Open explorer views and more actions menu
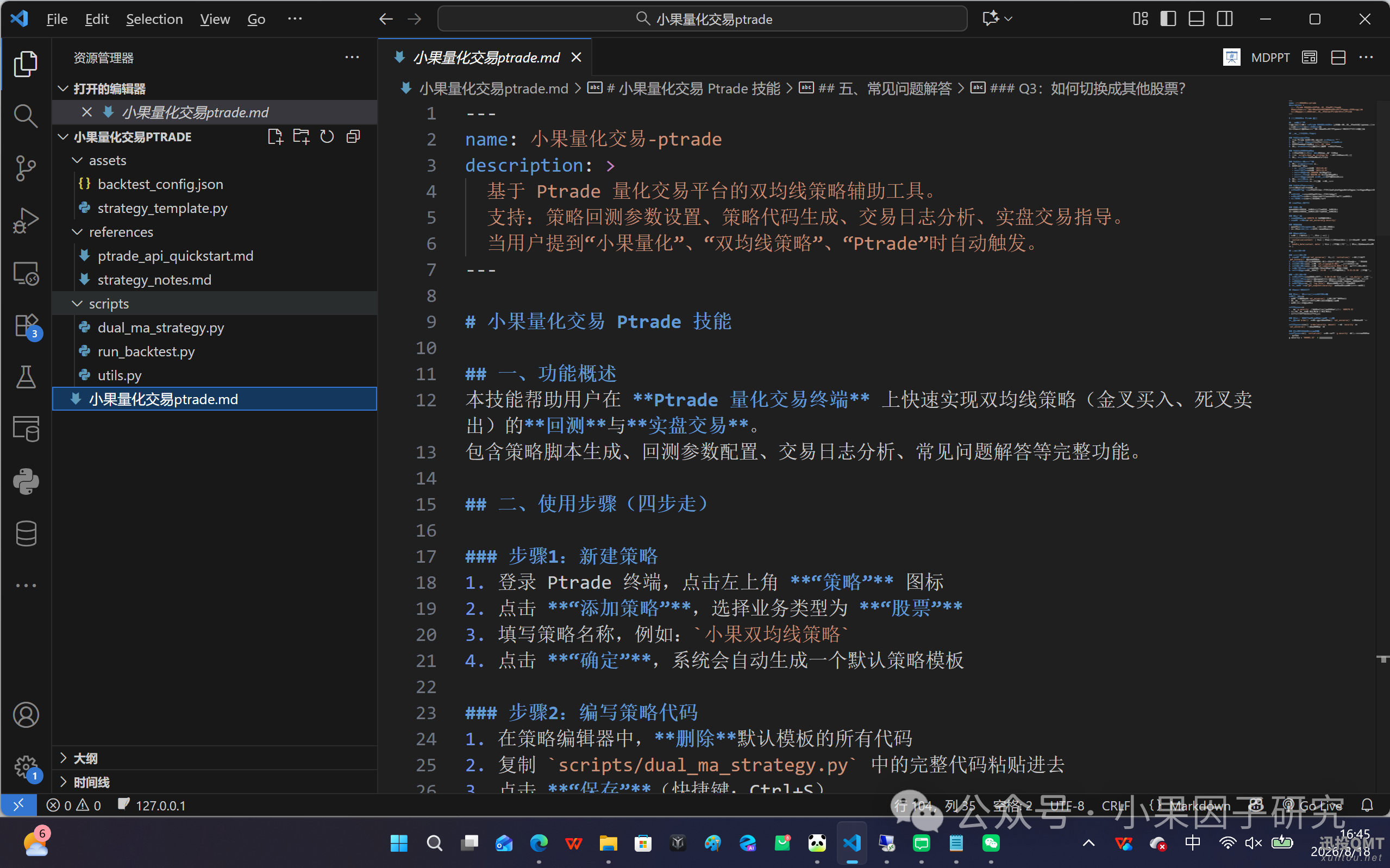The height and width of the screenshot is (868, 1390). (x=352, y=58)
